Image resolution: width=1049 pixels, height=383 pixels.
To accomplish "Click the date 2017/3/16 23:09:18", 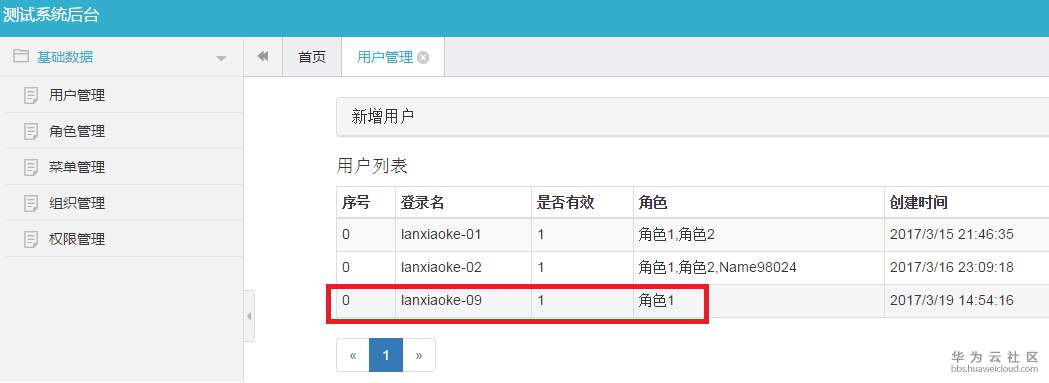I will (951, 268).
